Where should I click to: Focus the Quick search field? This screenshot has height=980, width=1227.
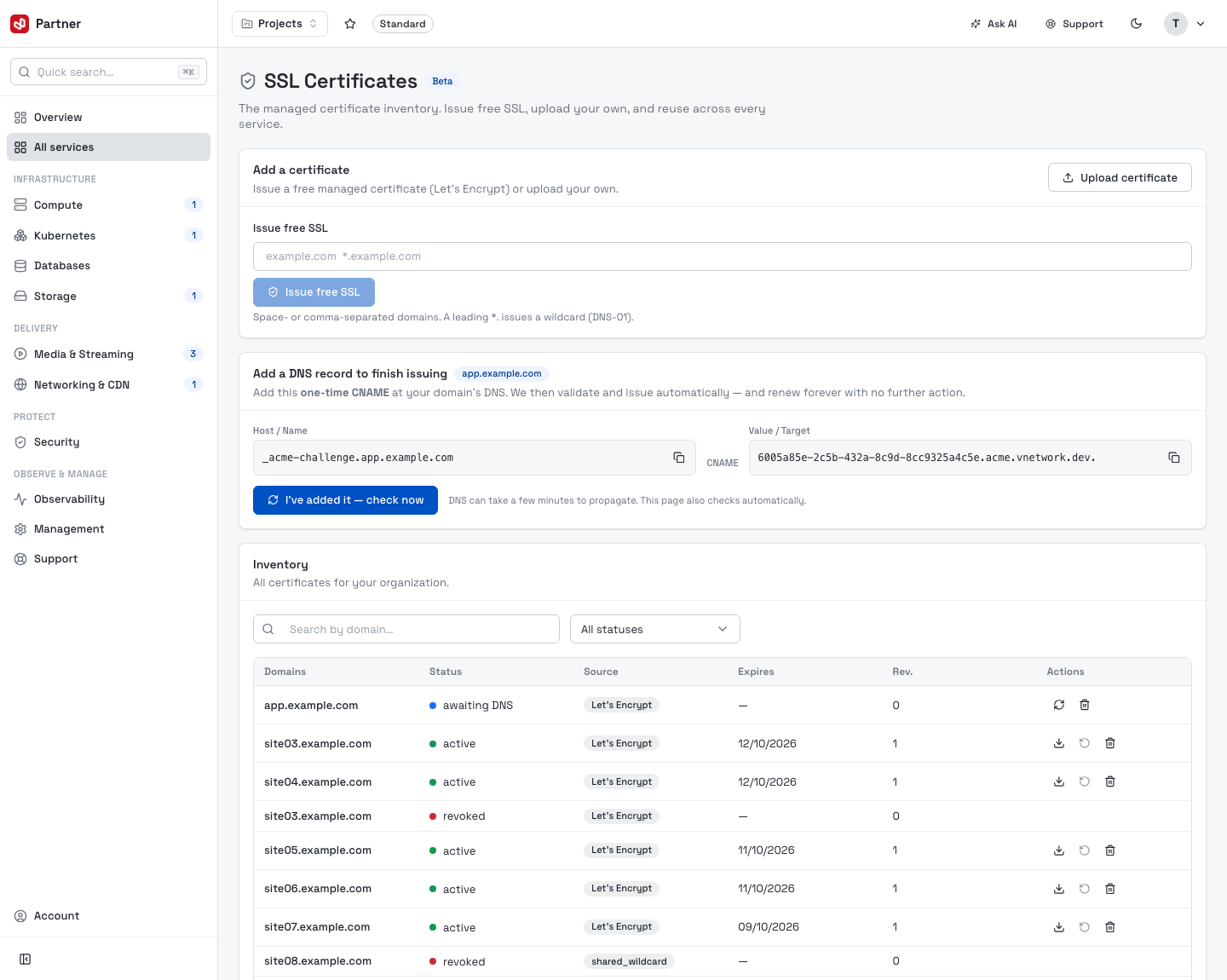tap(108, 72)
